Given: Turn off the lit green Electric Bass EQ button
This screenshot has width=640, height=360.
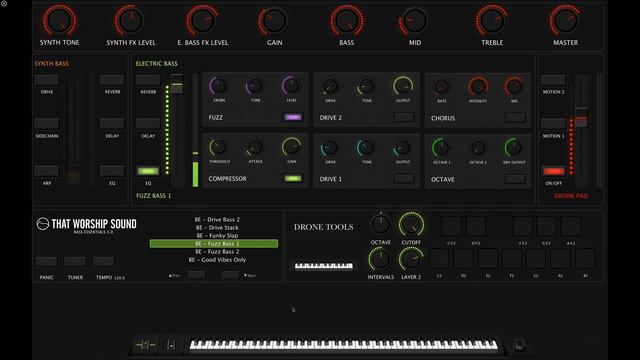Looking at the screenshot, I should point(148,171).
